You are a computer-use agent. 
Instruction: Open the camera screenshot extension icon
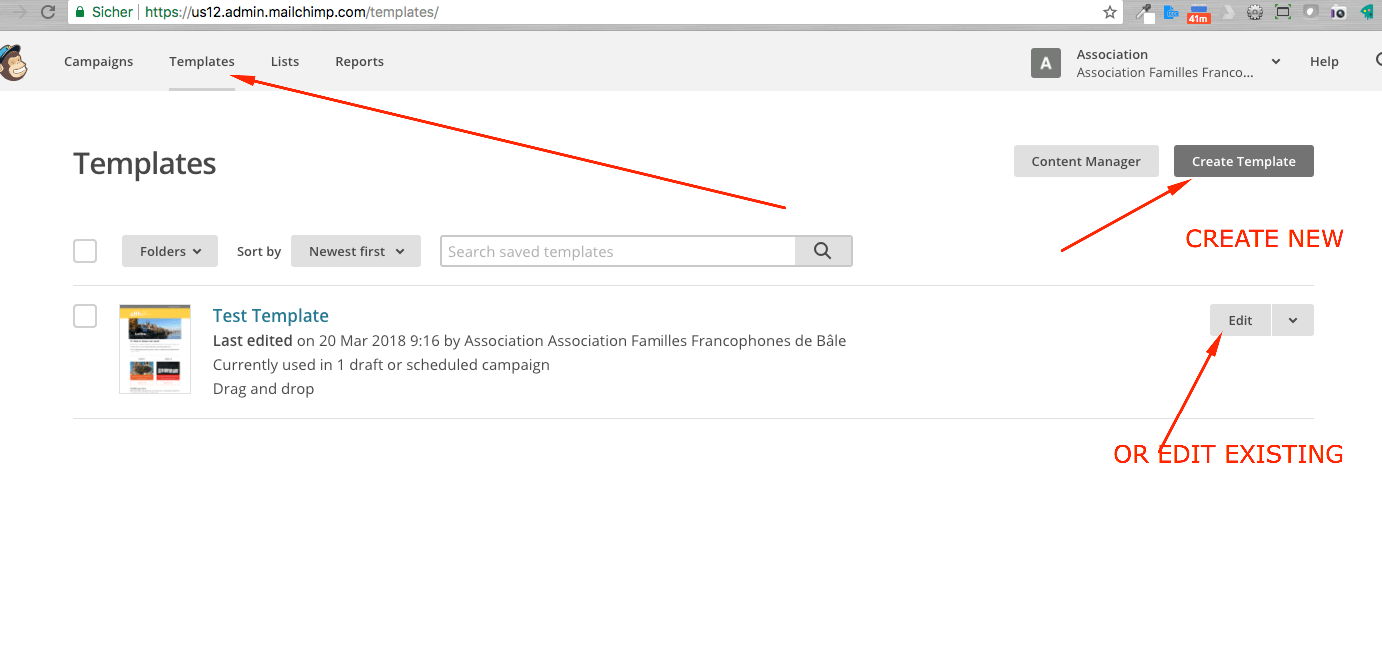1339,13
